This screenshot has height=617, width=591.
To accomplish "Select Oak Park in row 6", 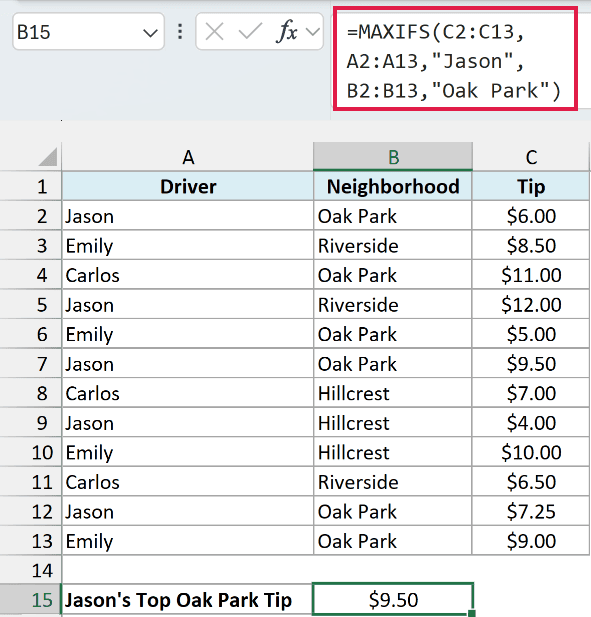I will (x=393, y=334).
